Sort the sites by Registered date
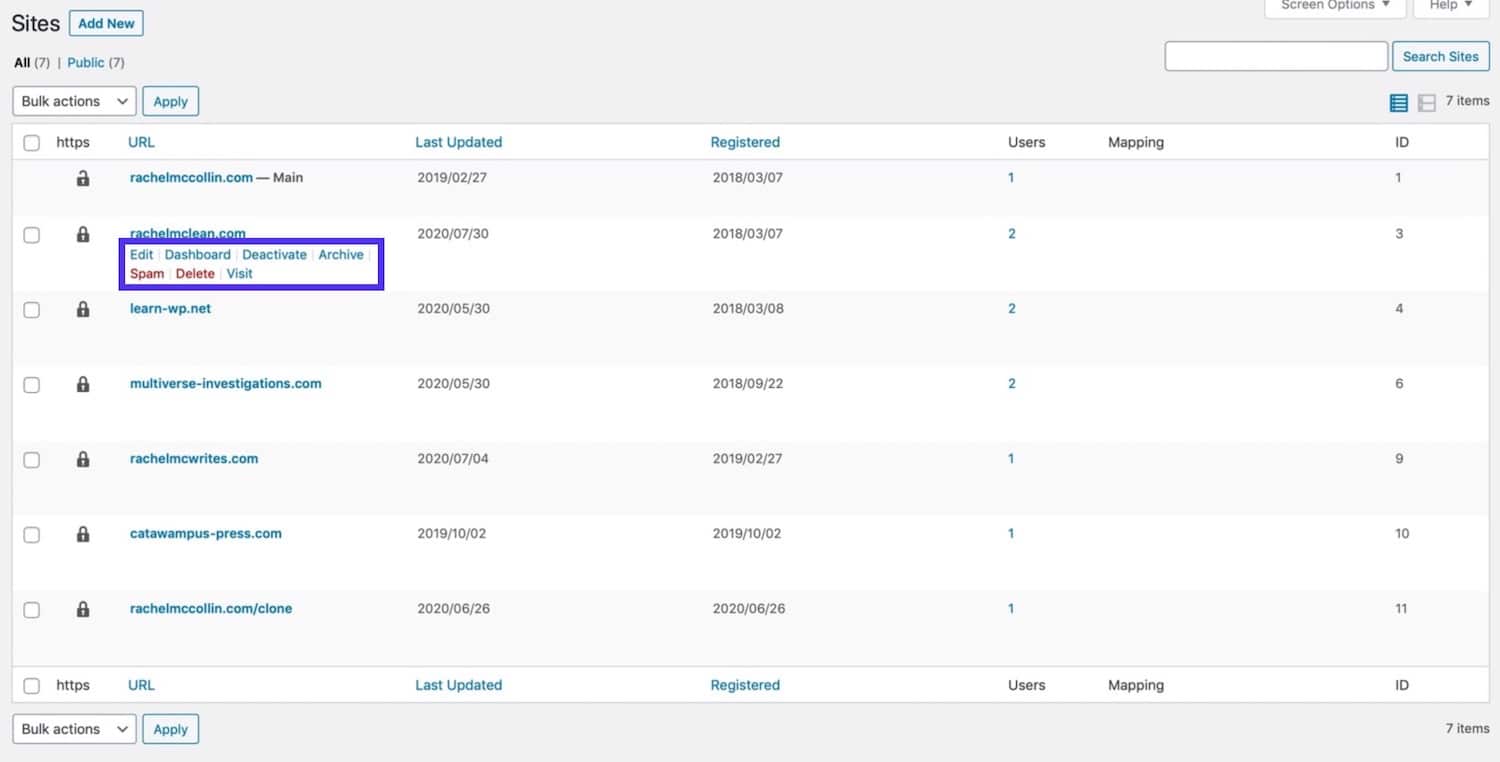1500x762 pixels. [745, 142]
